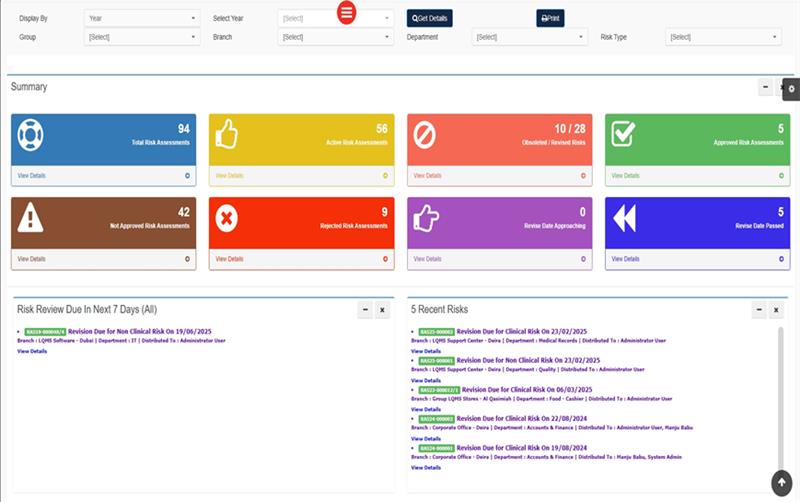Click the ban icon on Obsoleted / Revised Risks

pyautogui.click(x=424, y=135)
